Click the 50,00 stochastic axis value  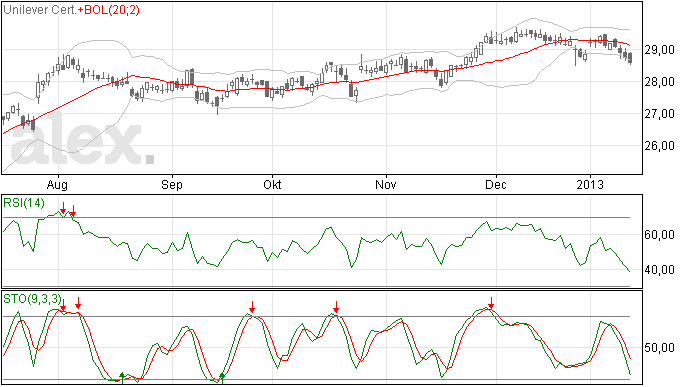(x=659, y=348)
